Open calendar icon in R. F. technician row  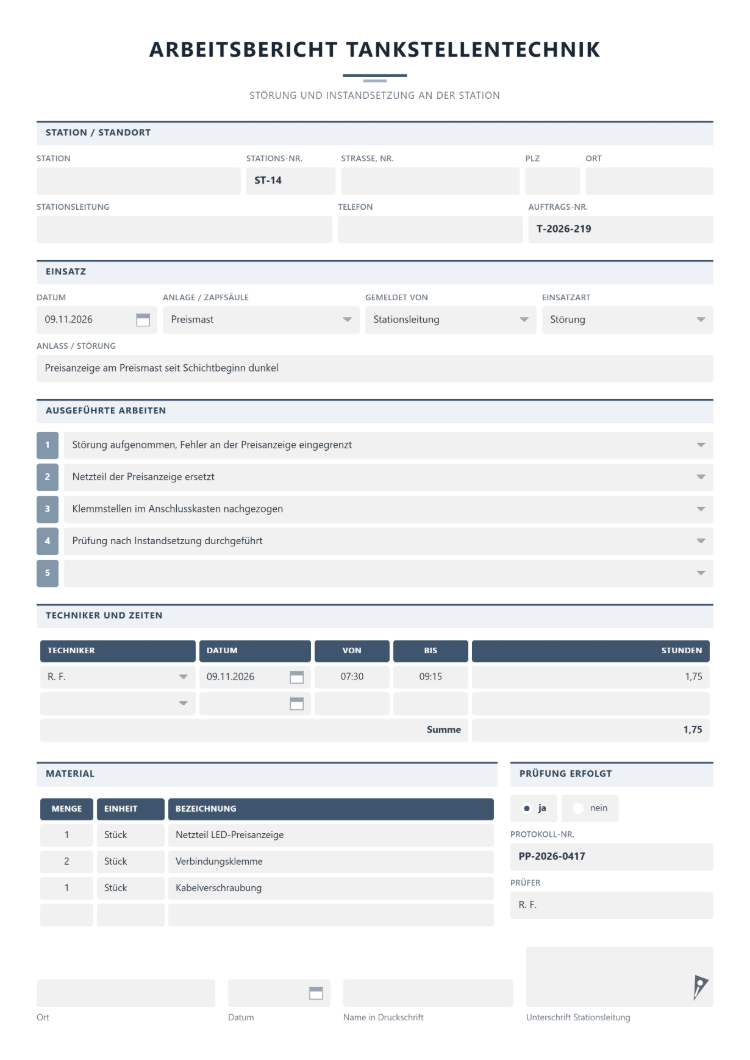(296, 677)
